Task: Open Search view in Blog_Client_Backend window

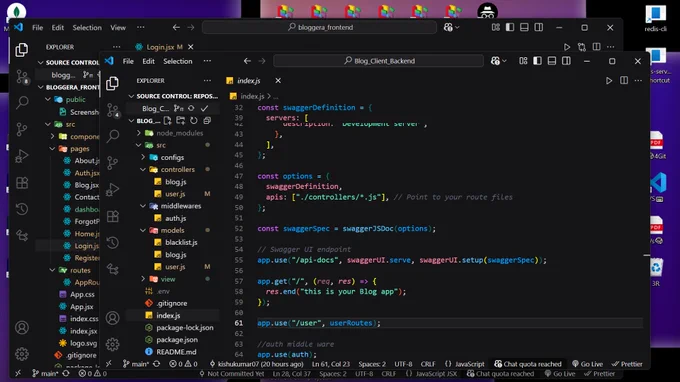Action: coord(113,136)
